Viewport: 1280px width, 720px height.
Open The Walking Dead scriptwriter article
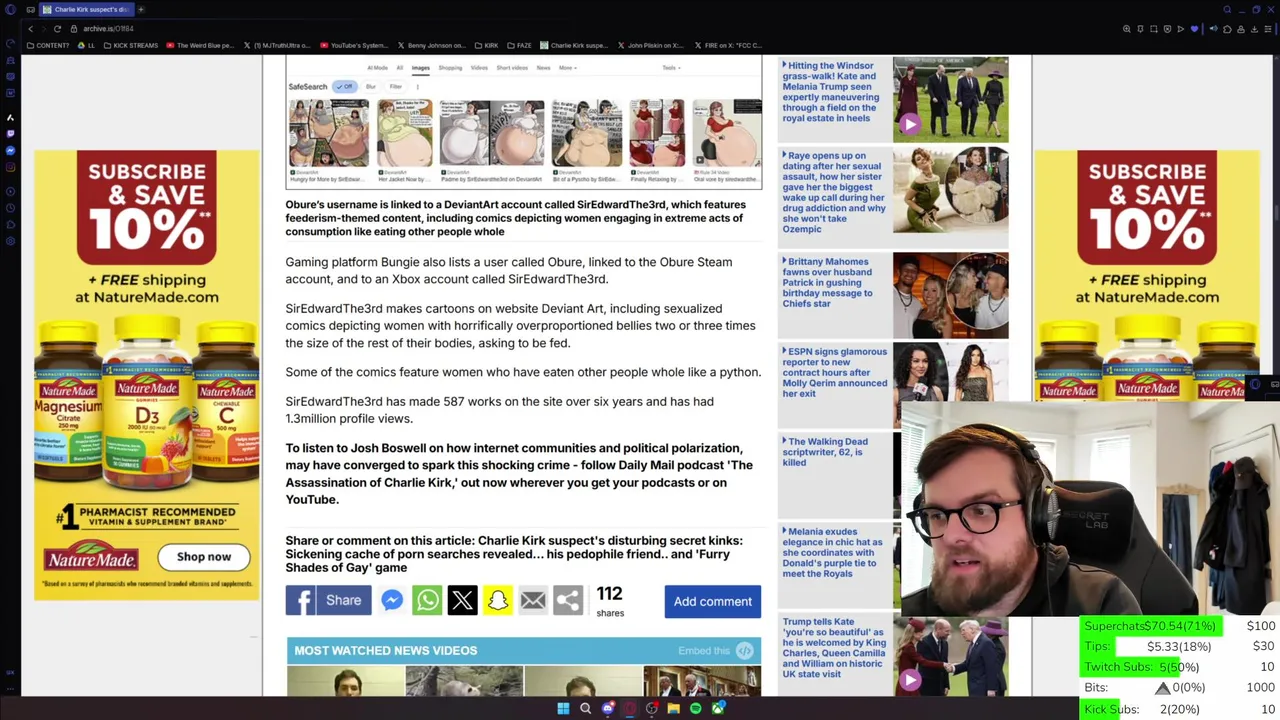[x=826, y=451]
